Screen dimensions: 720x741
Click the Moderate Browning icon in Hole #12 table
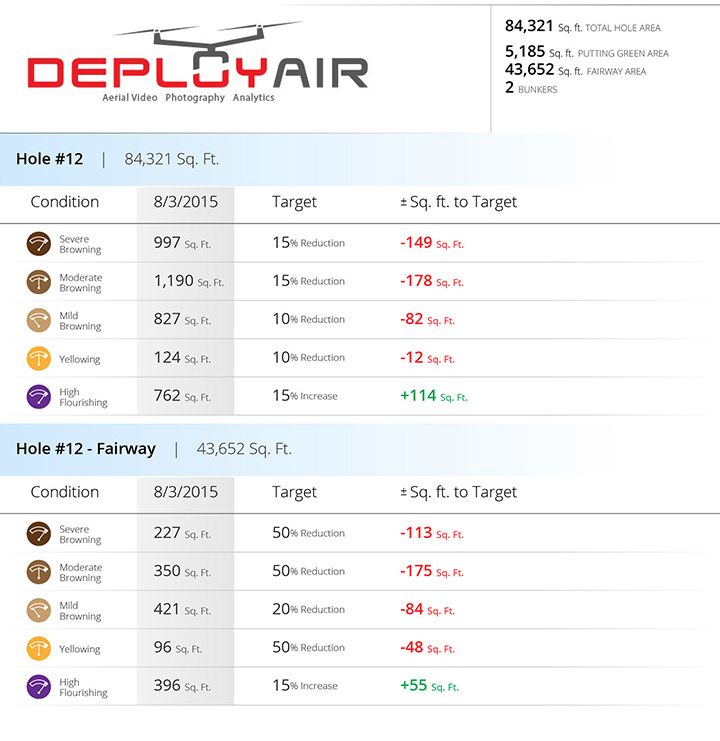coord(39,282)
